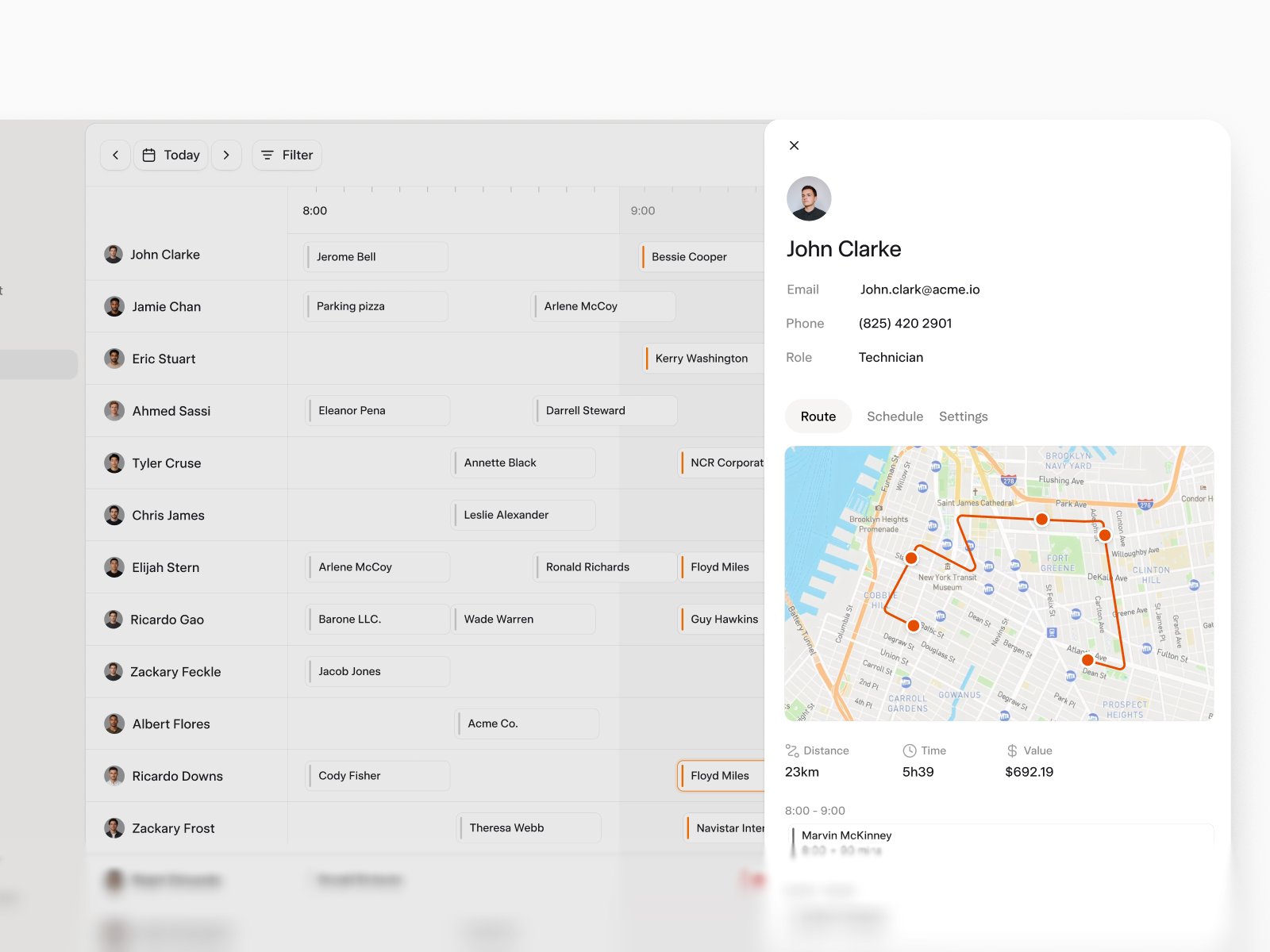Open the Filter options

pos(287,155)
